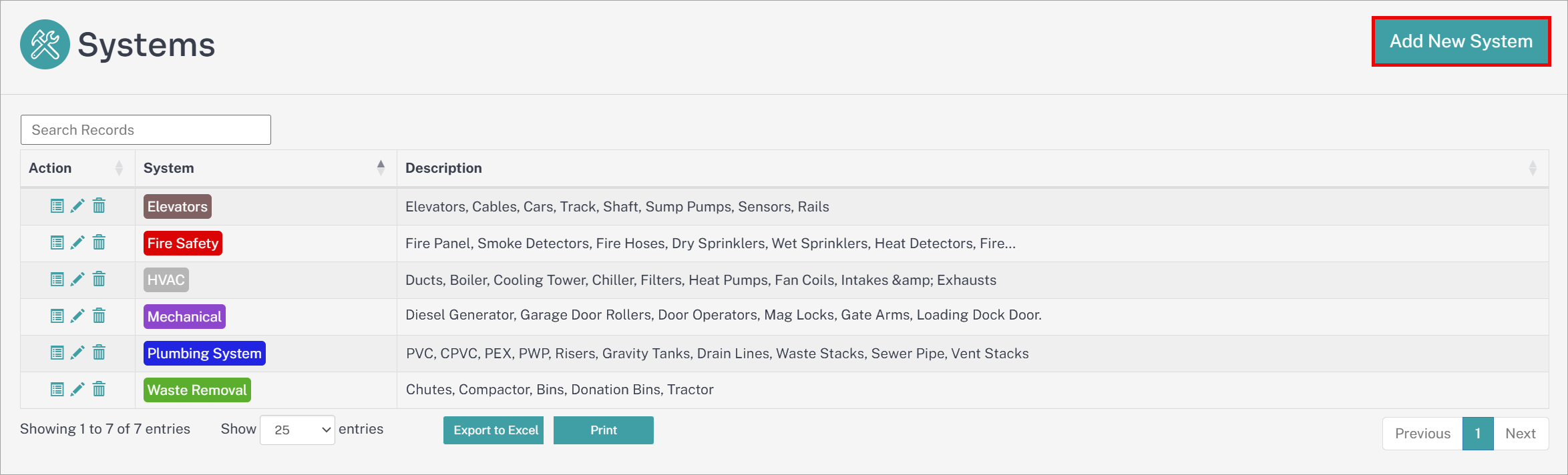Click Add New System button

pyautogui.click(x=1461, y=41)
